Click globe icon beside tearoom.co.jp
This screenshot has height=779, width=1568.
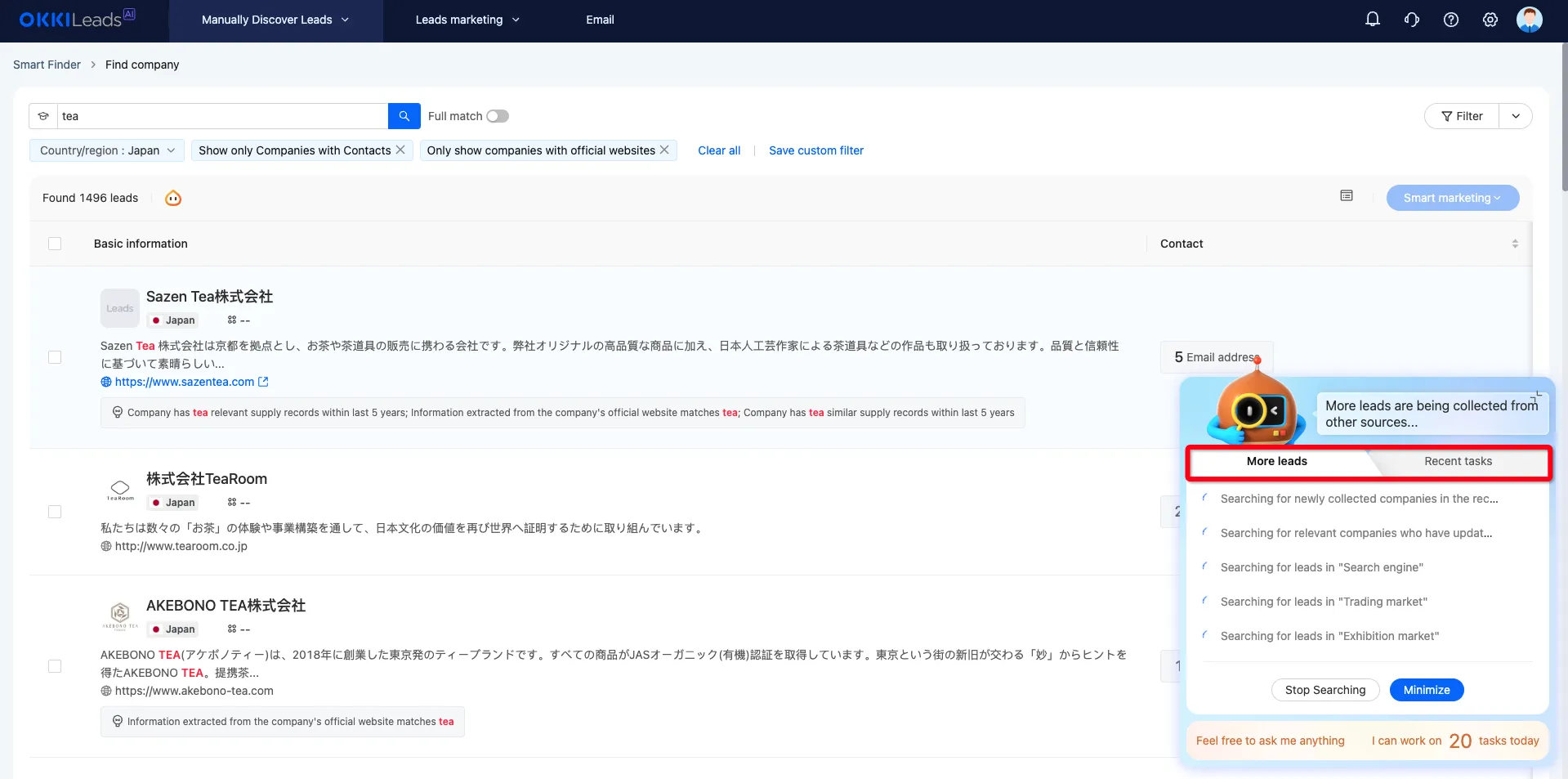[x=106, y=546]
